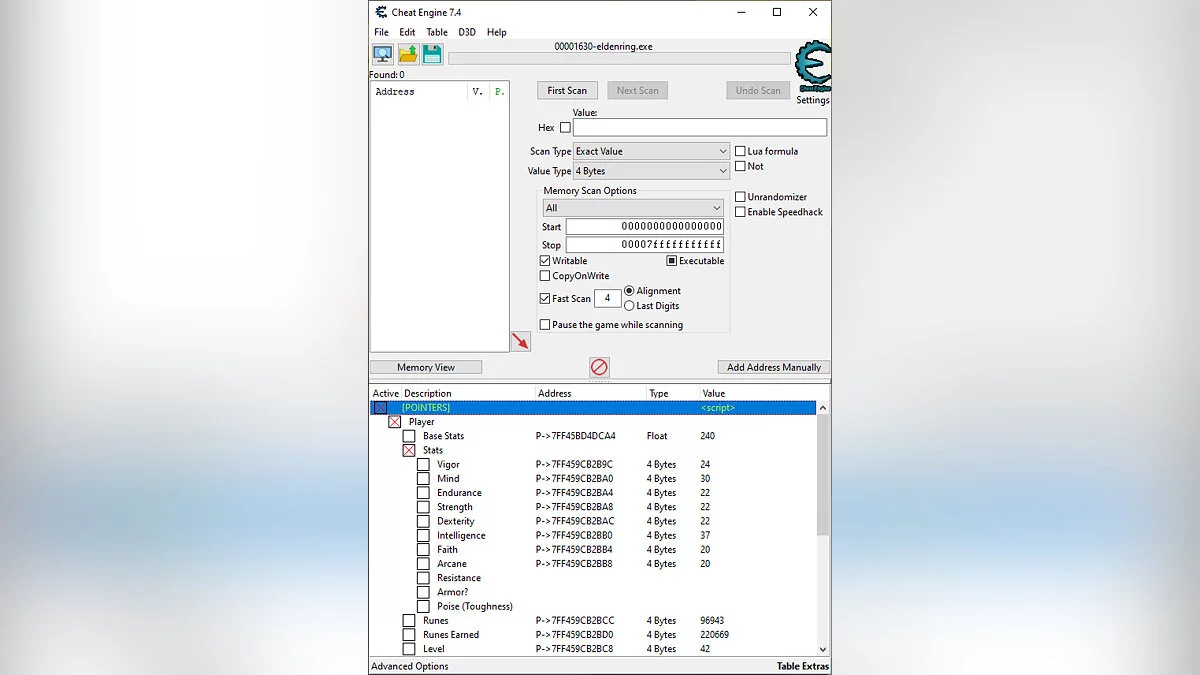The height and width of the screenshot is (675, 1200).
Task: Click in the Value input field
Action: tap(700, 128)
